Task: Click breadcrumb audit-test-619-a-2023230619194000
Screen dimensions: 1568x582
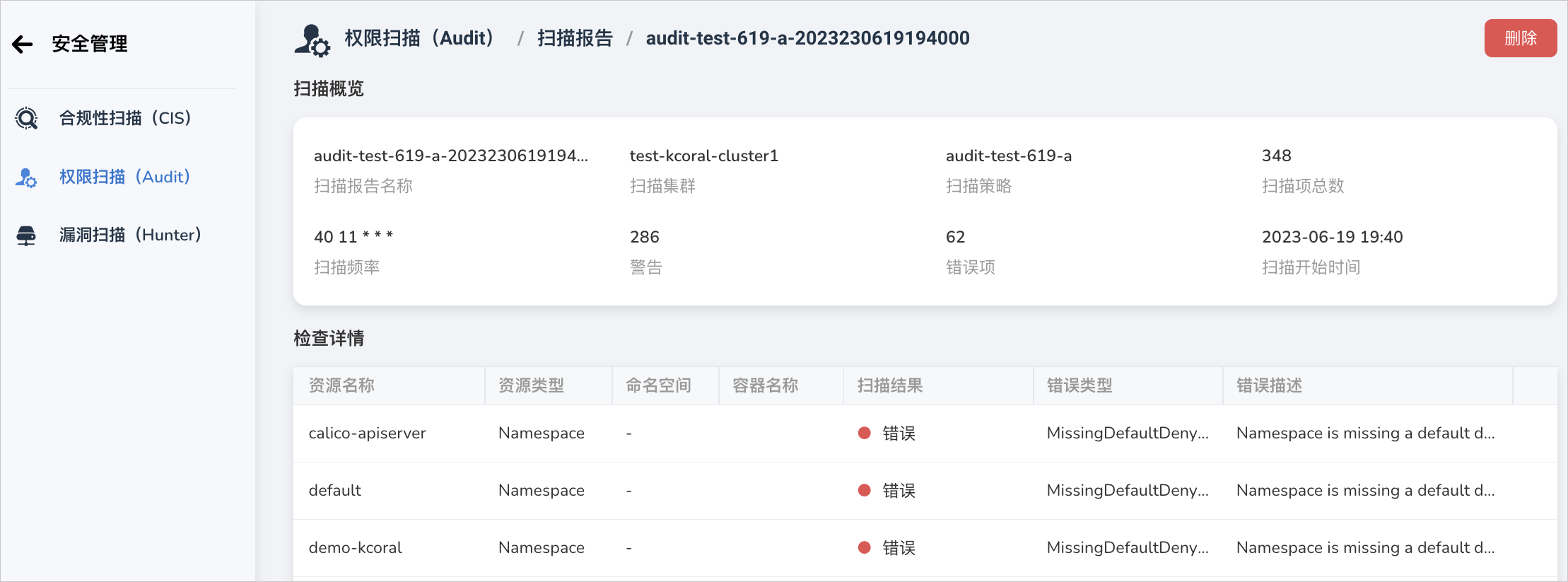Action: pos(807,38)
